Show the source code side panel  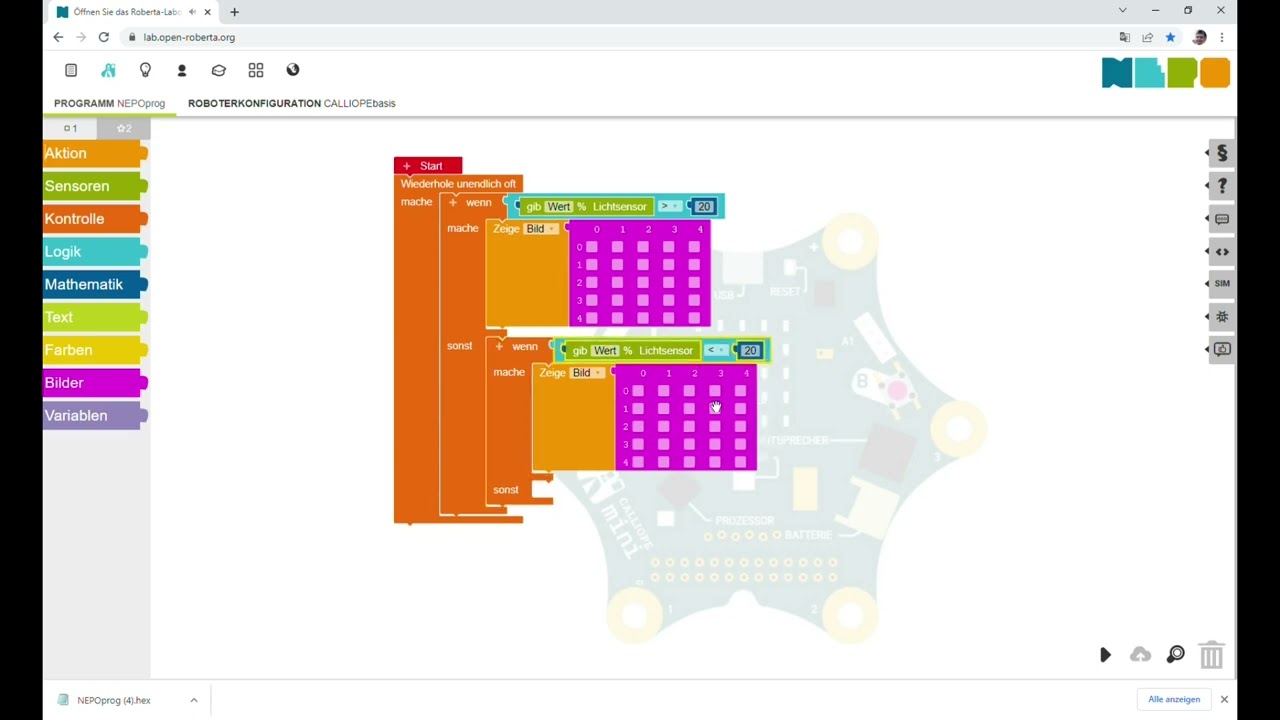point(1221,251)
